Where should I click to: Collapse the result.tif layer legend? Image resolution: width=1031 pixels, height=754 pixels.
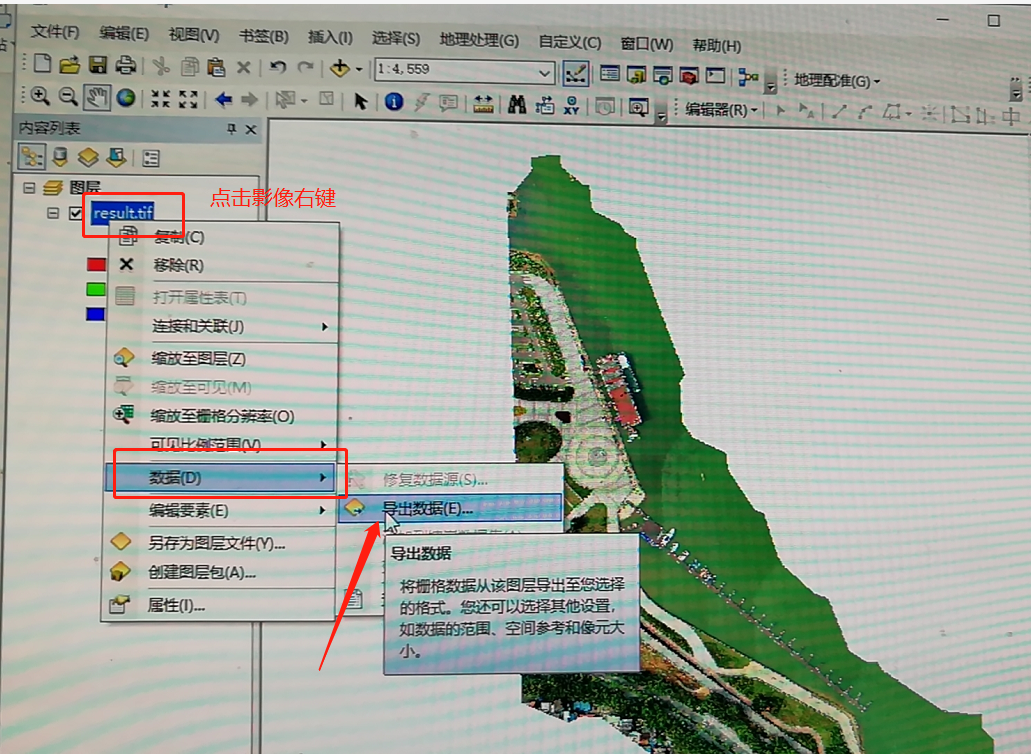click(x=53, y=213)
